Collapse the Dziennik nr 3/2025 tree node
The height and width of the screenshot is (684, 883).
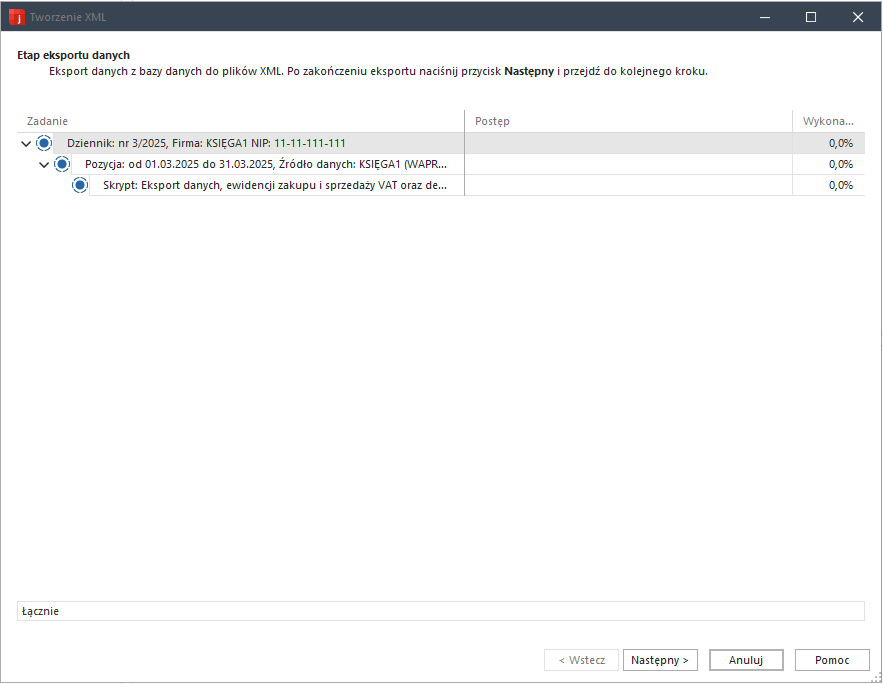(x=26, y=144)
